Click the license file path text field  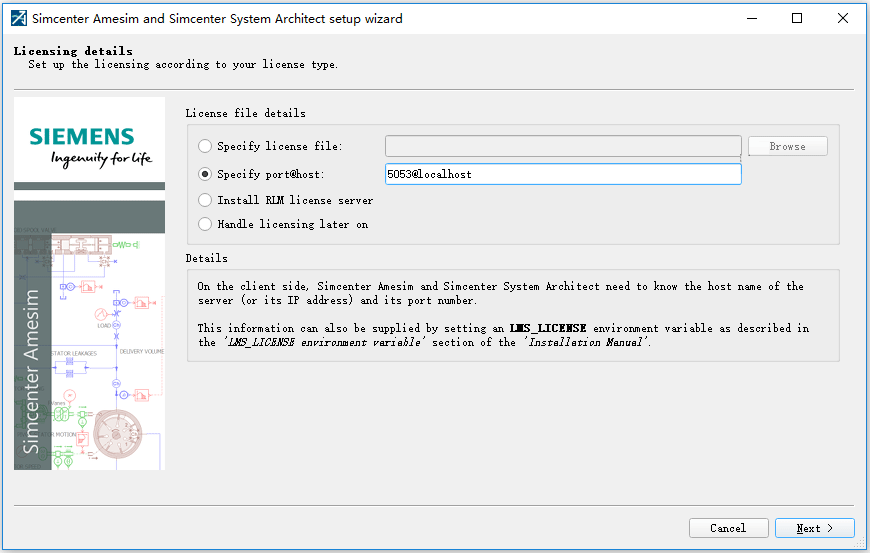click(563, 146)
